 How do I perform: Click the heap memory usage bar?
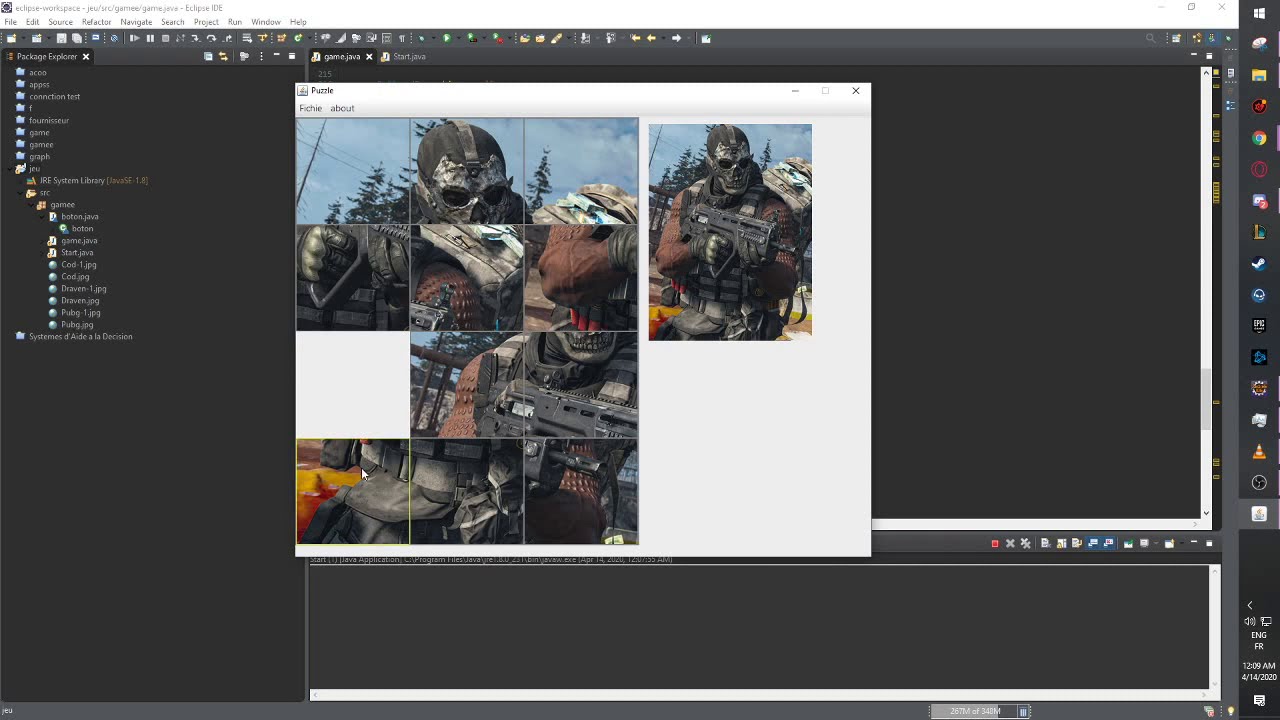tap(974, 711)
